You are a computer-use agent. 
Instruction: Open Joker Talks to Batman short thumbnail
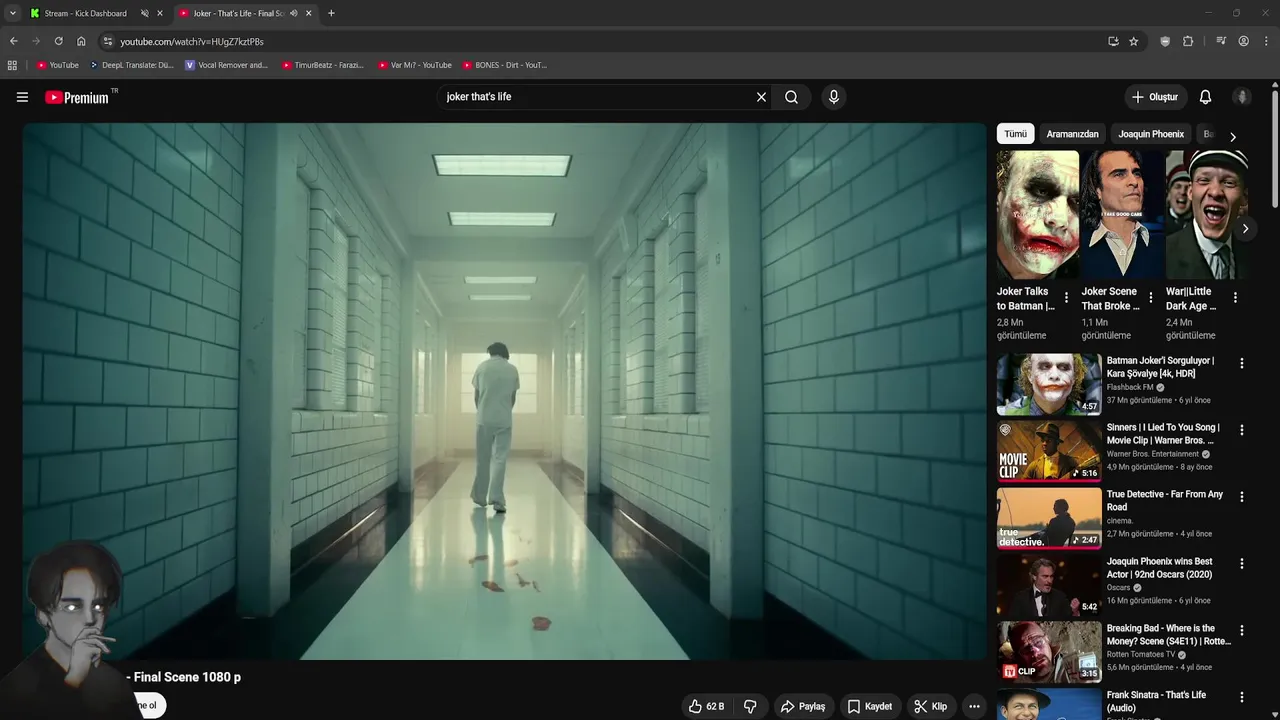(1038, 214)
